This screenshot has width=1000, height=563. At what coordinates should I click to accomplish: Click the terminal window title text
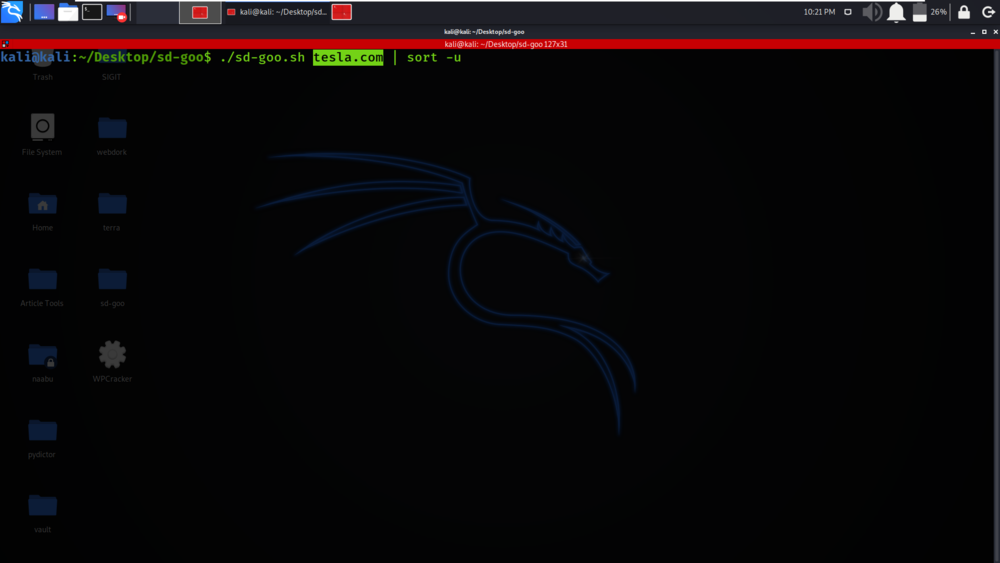[x=484, y=31]
